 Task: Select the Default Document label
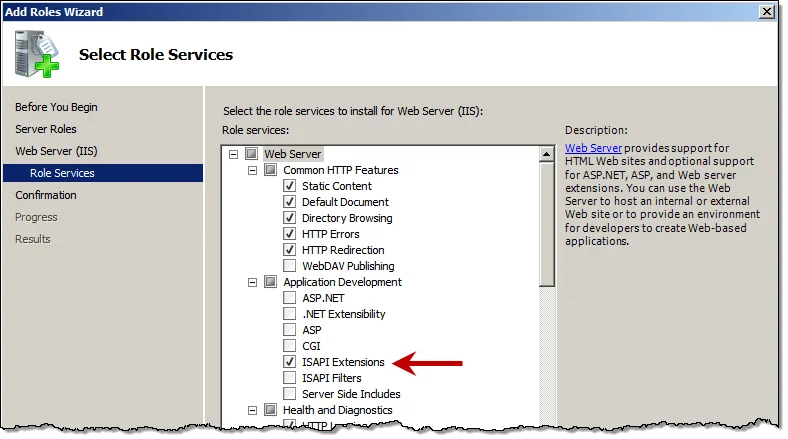345,202
